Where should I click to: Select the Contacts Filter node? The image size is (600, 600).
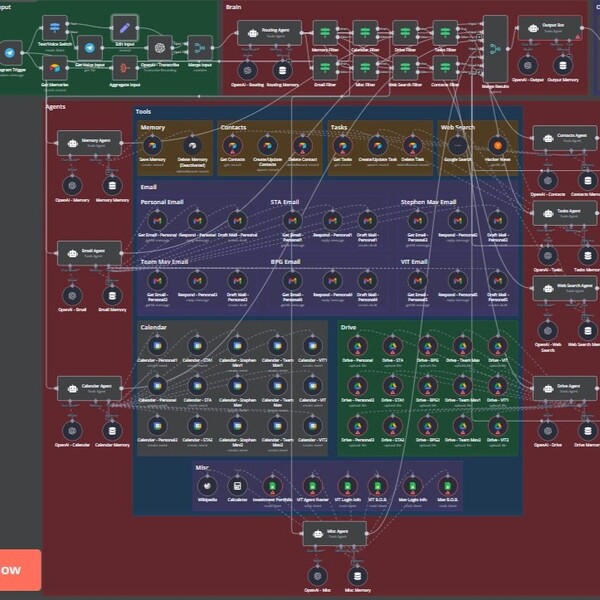[x=445, y=68]
